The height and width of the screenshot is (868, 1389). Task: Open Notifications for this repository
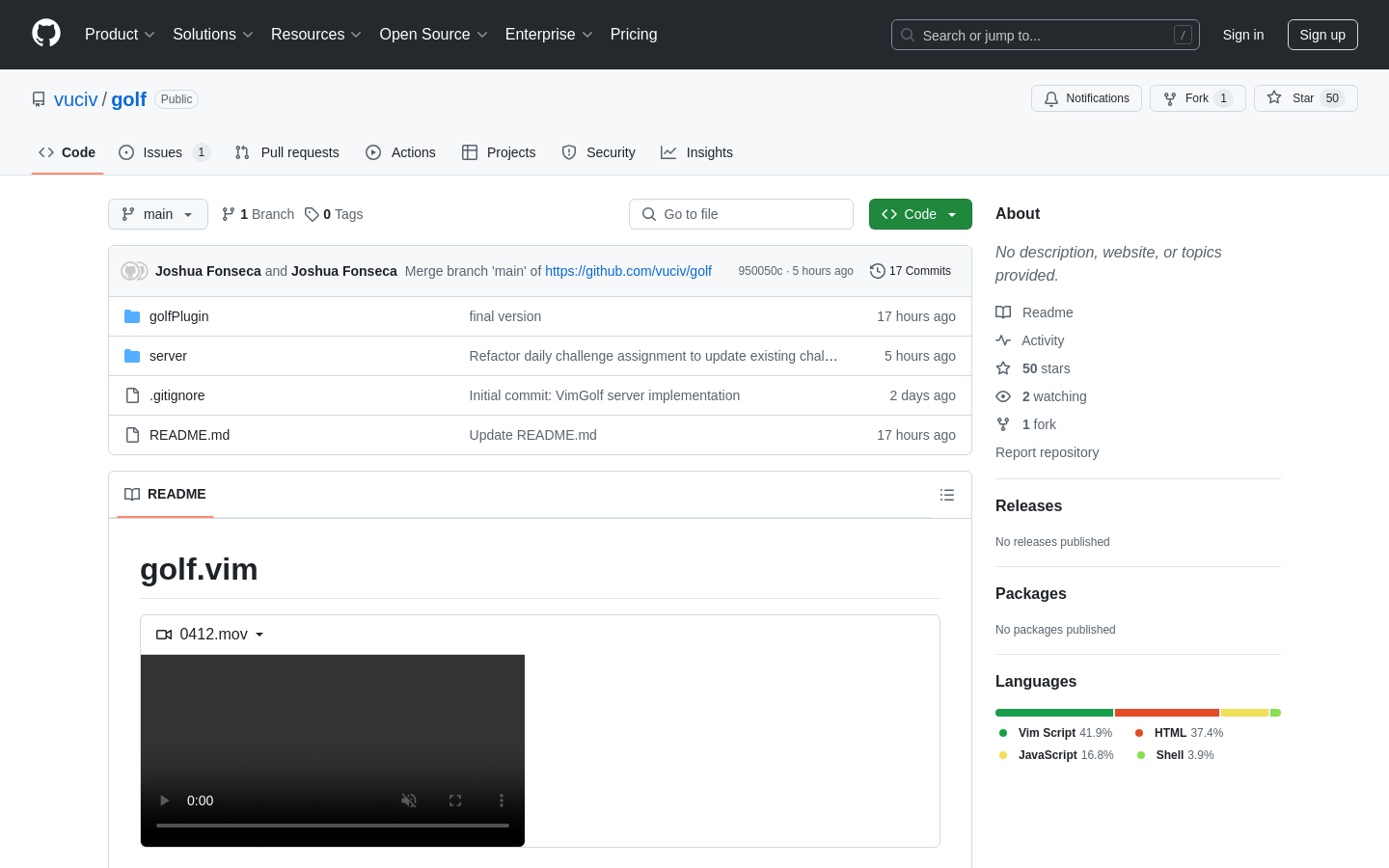point(1086,98)
